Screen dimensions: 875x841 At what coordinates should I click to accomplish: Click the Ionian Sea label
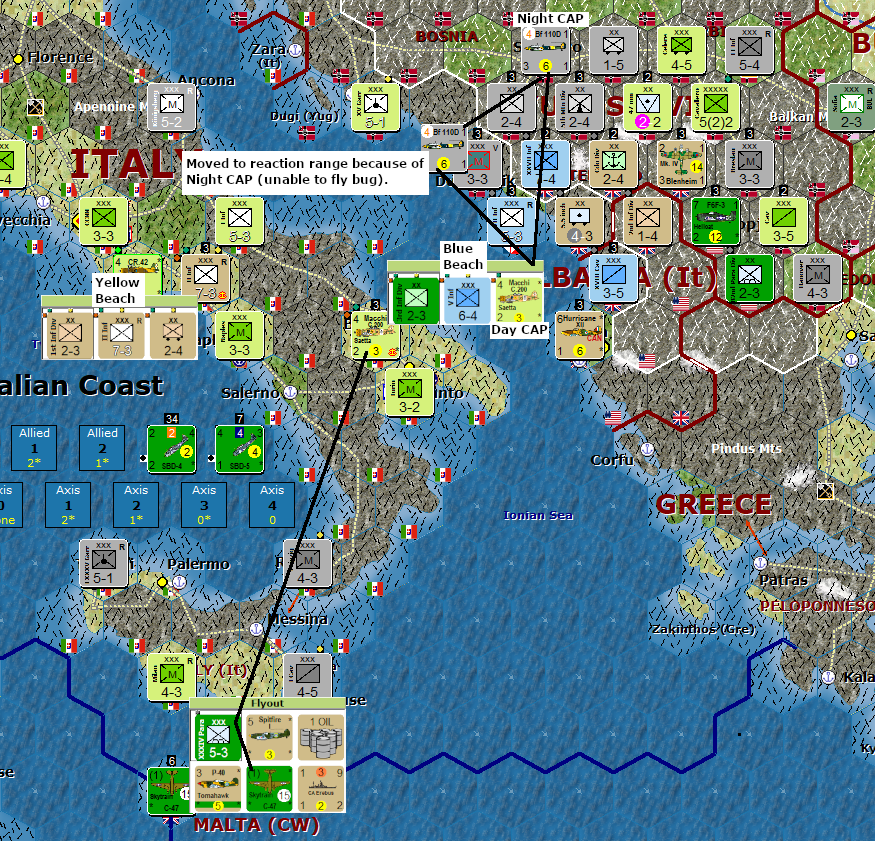[x=538, y=515]
